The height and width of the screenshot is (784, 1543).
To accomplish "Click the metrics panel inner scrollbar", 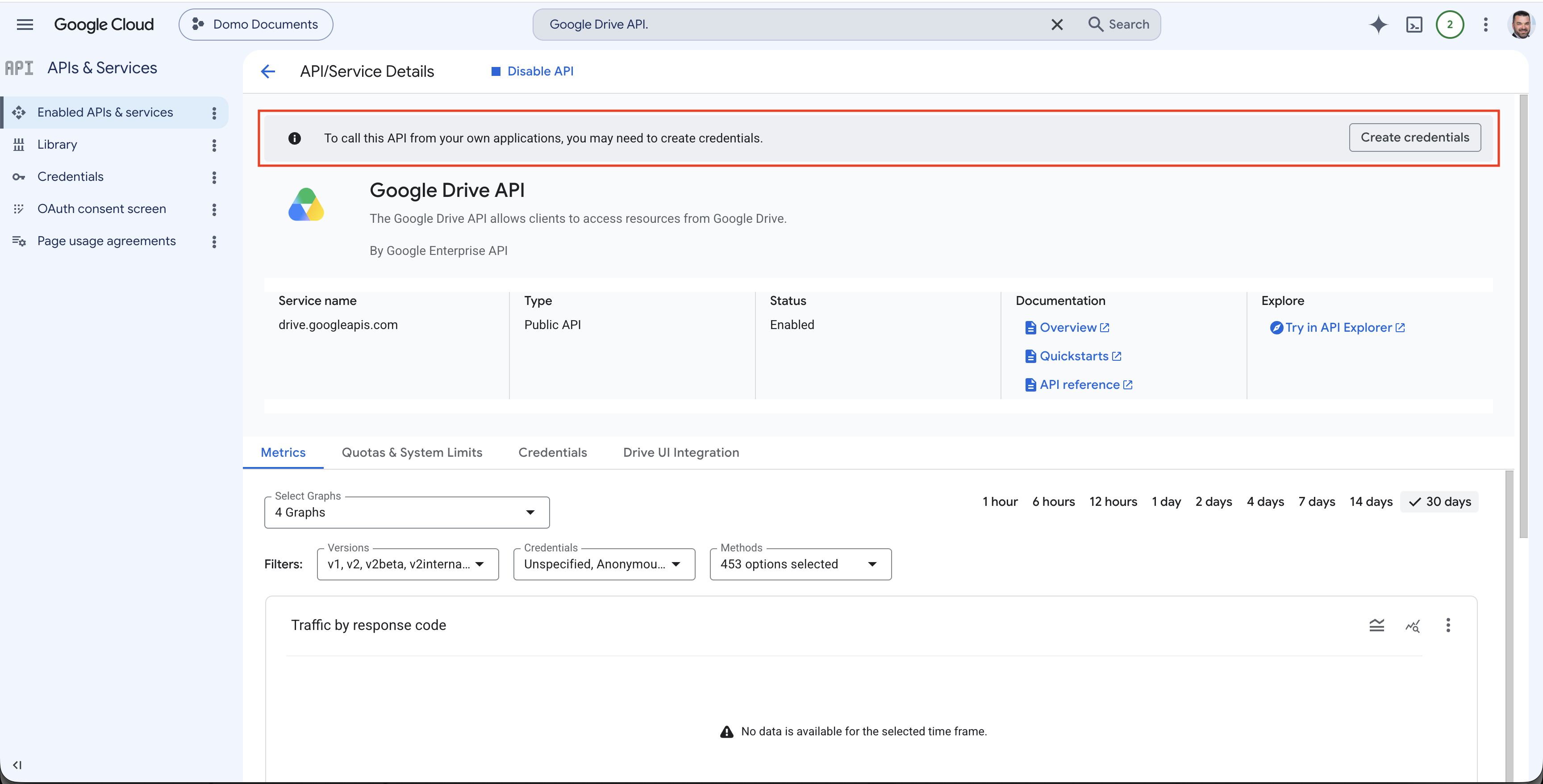I will (1509, 626).
